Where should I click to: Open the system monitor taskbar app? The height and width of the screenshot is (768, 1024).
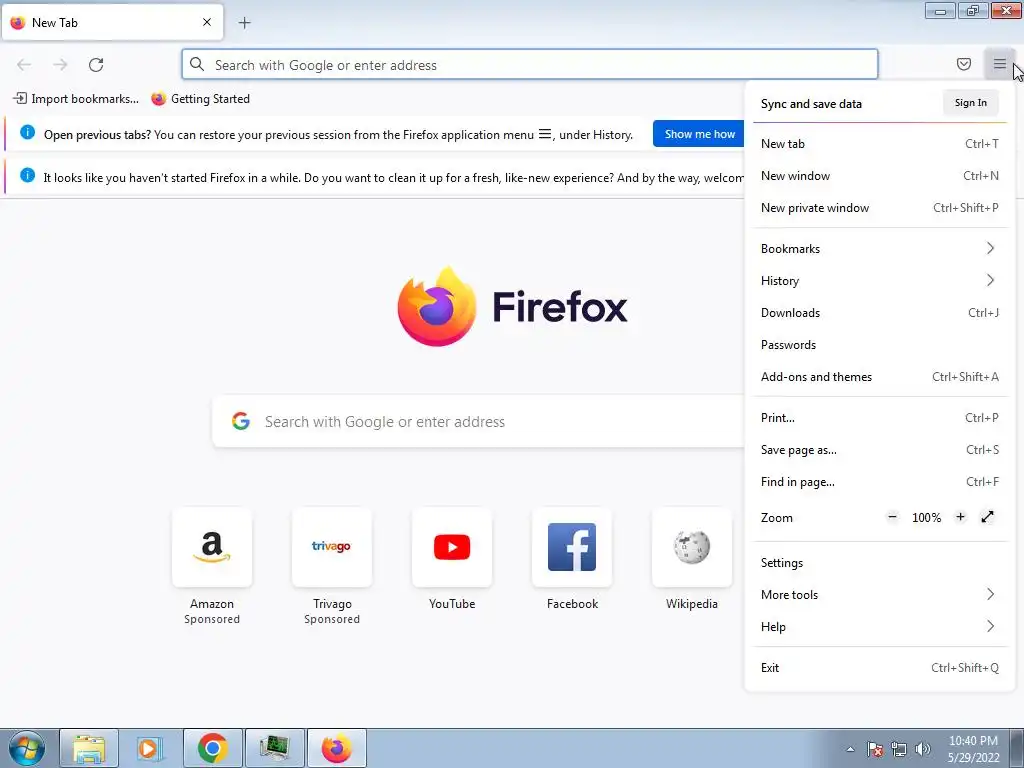pos(274,748)
